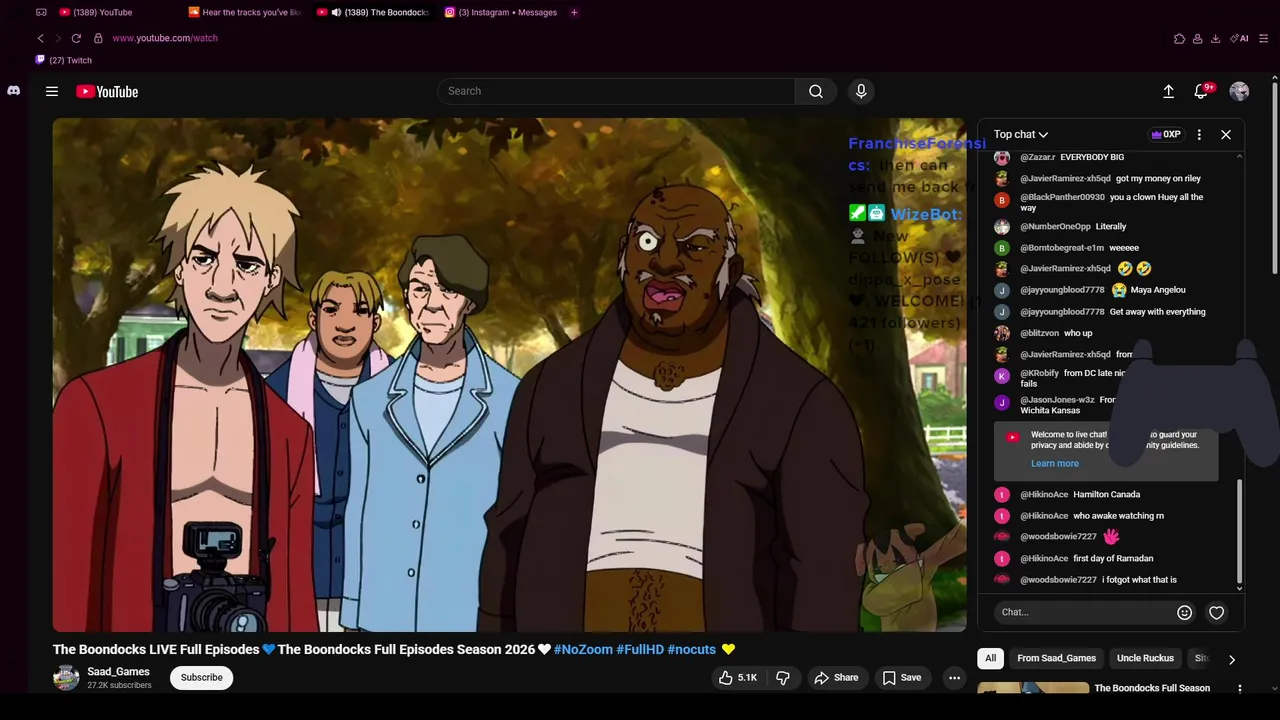This screenshot has height=720, width=1280.
Task: Focus the YouTube search field
Action: pyautogui.click(x=616, y=91)
